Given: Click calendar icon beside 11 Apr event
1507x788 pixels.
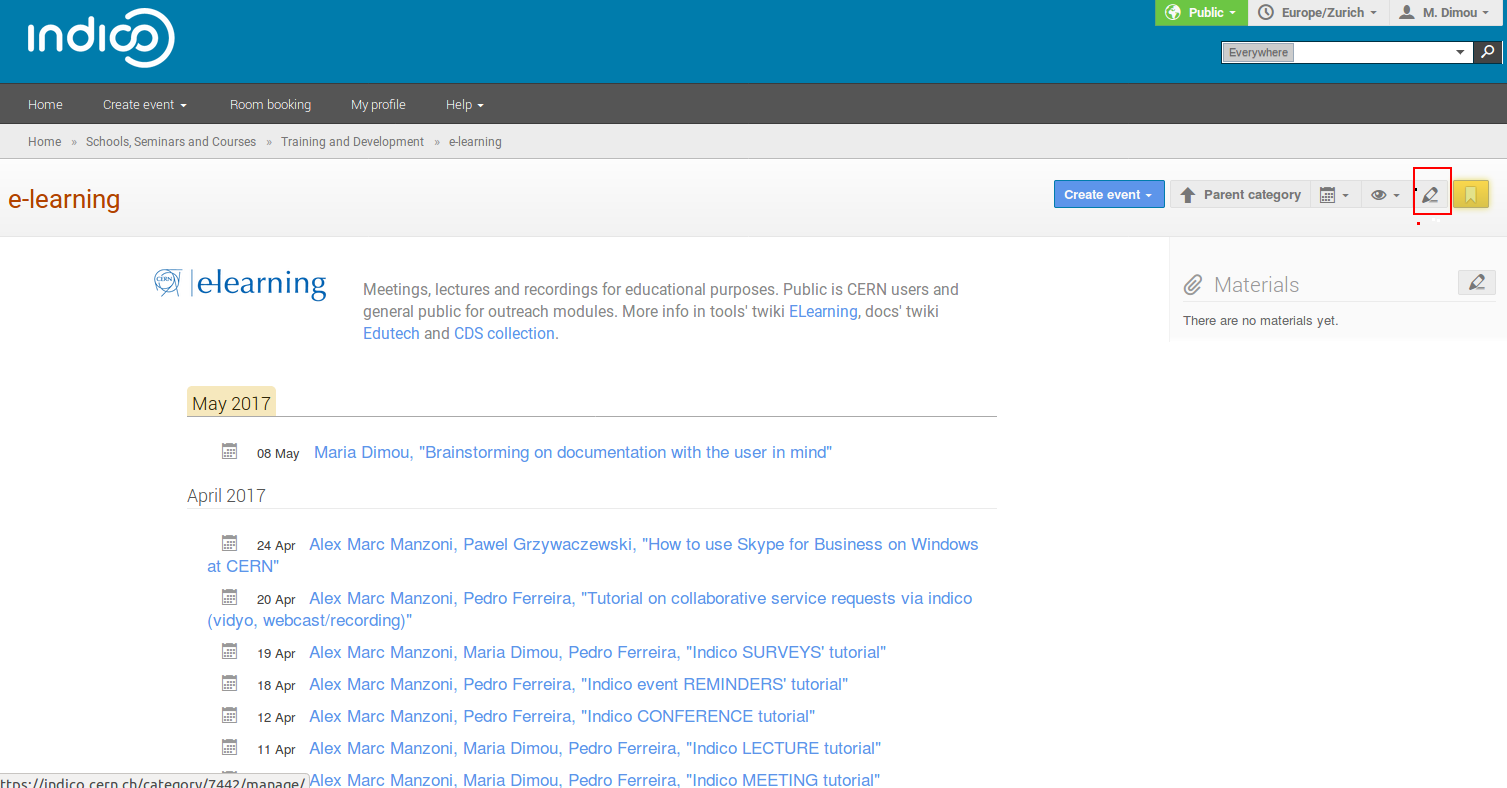Looking at the screenshot, I should (x=229, y=747).
